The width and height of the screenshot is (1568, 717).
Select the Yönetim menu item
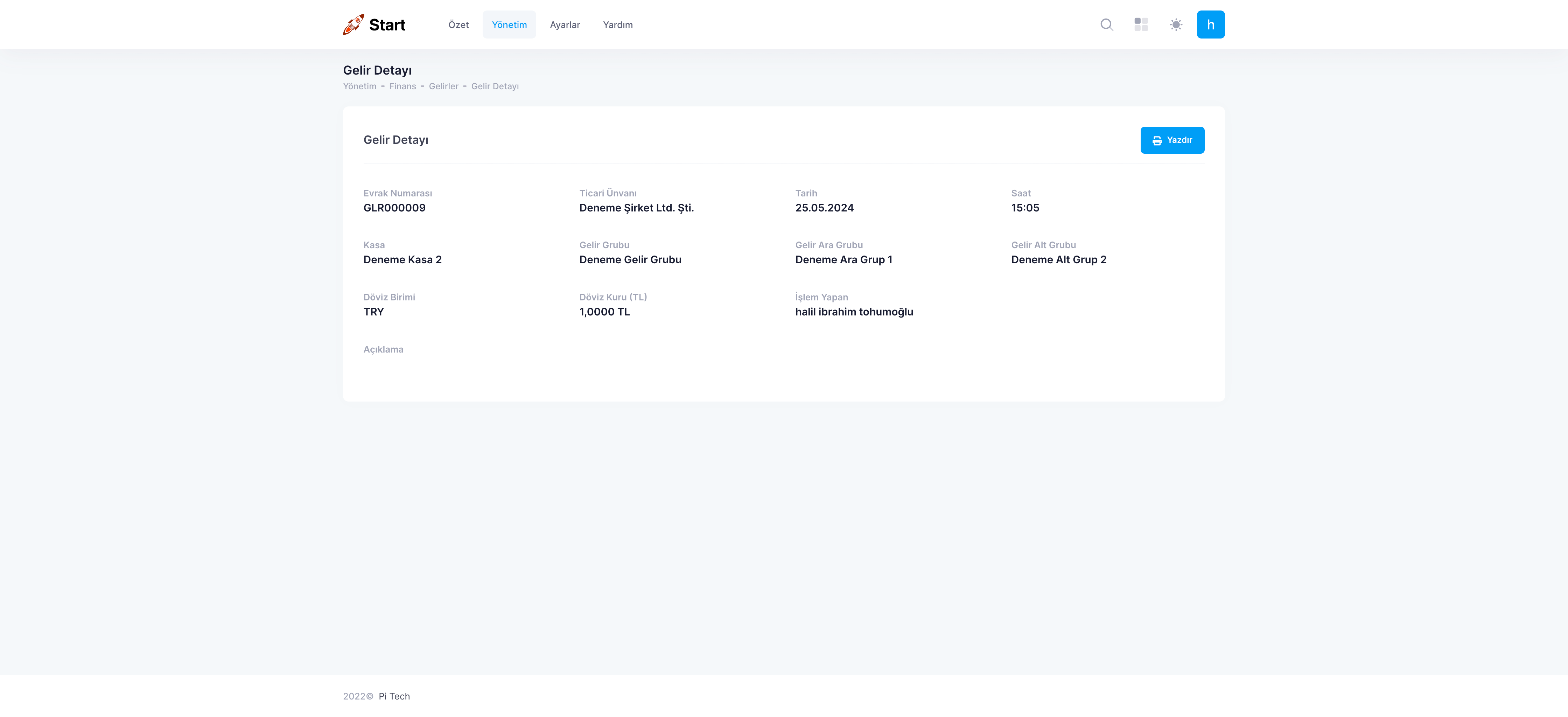point(509,25)
